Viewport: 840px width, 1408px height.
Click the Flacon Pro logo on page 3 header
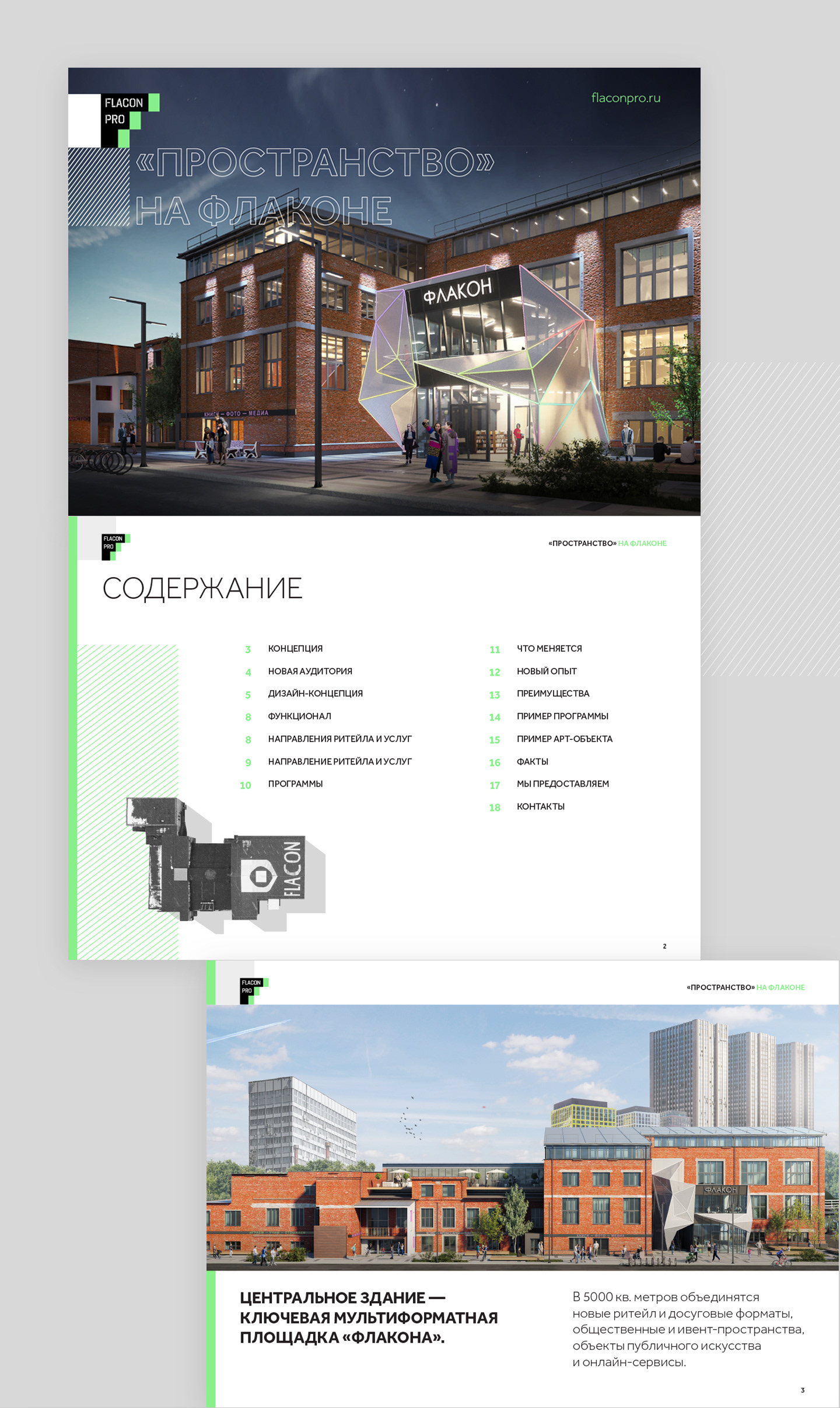click(254, 991)
